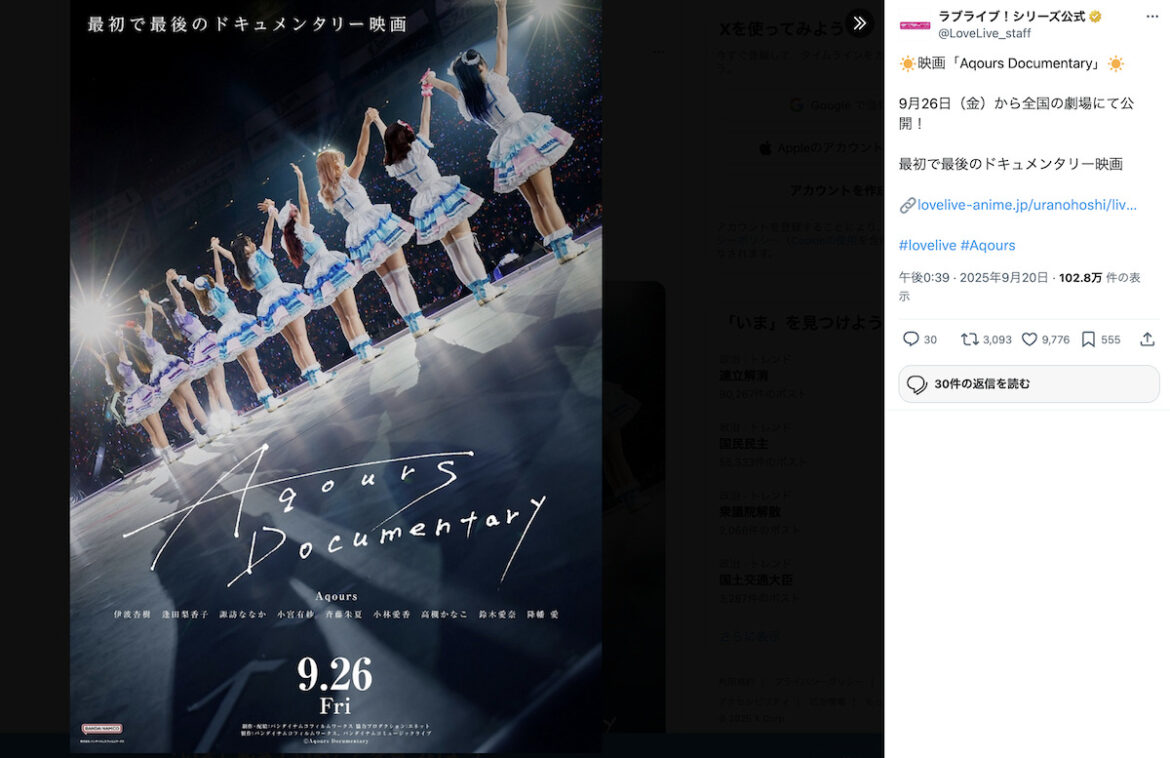This screenshot has width=1170, height=758.
Task: Open the LoveLive_staff profile avatar
Action: pyautogui.click(x=914, y=23)
